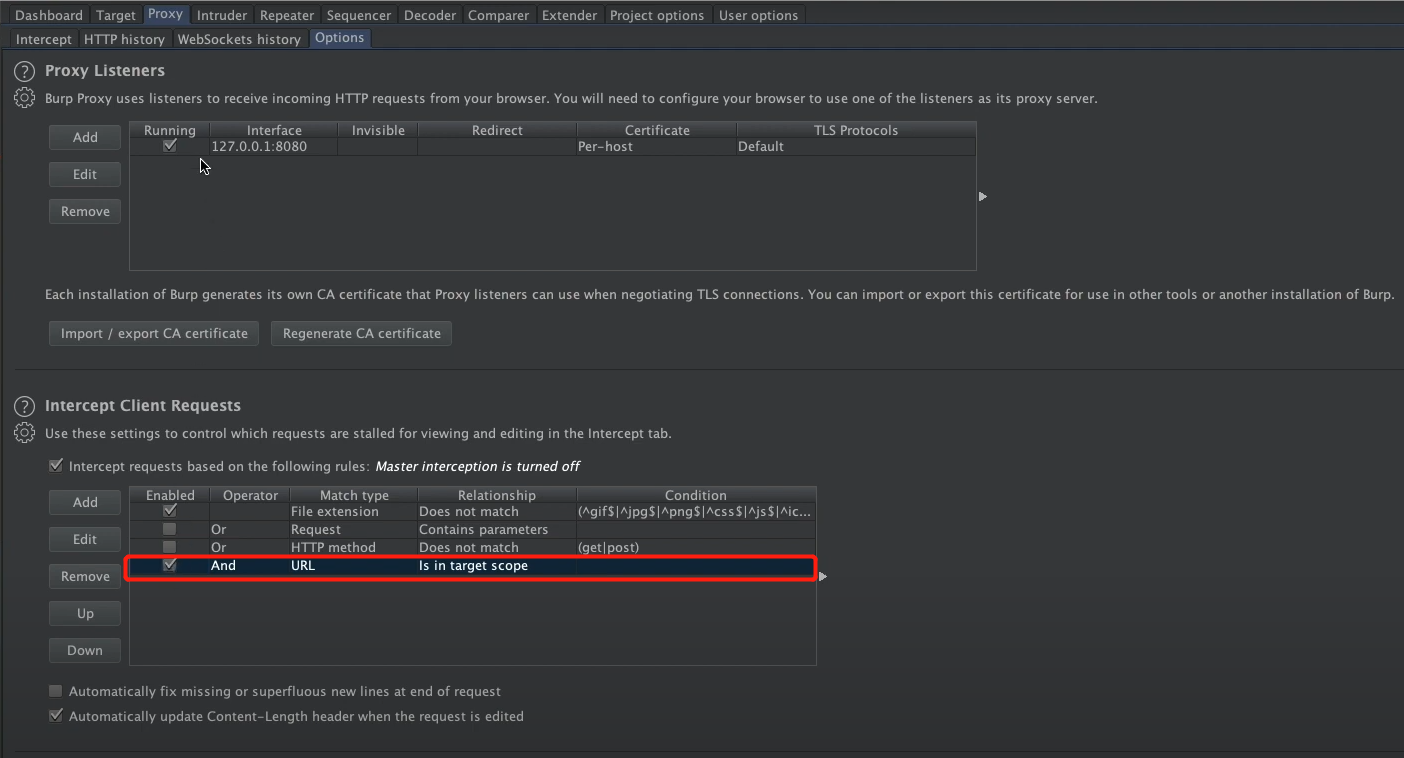Enable automatically fix missing new lines option
The width and height of the screenshot is (1404, 758).
click(x=56, y=691)
